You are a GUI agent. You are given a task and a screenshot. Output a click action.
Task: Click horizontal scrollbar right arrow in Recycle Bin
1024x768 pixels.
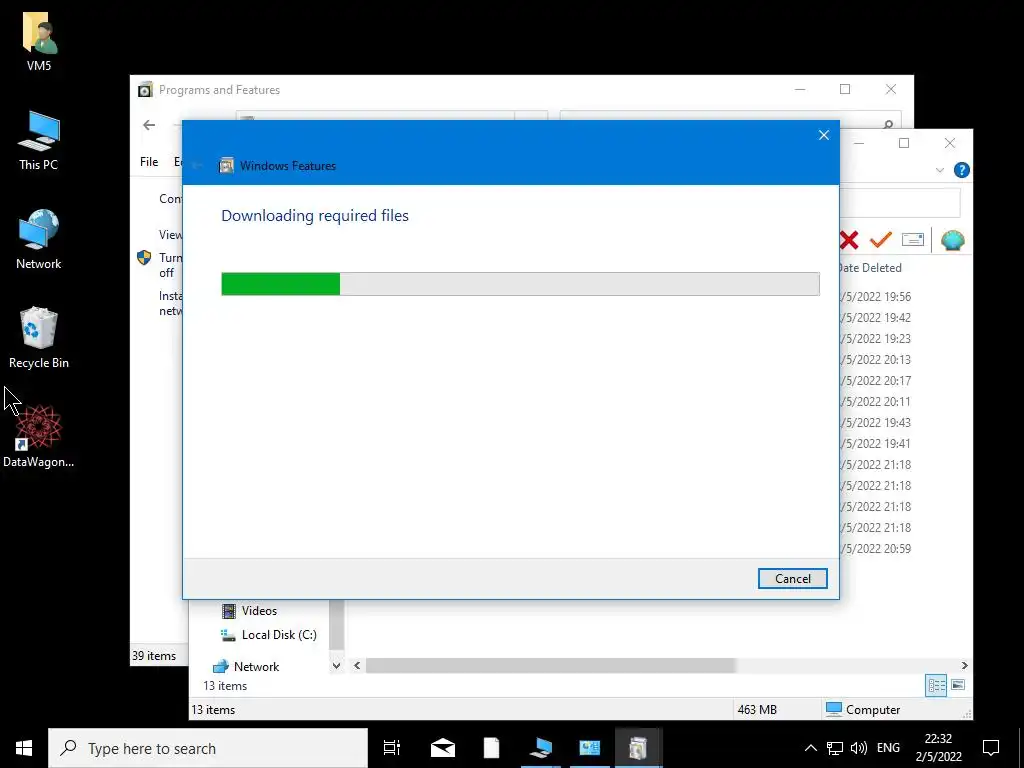tap(965, 665)
